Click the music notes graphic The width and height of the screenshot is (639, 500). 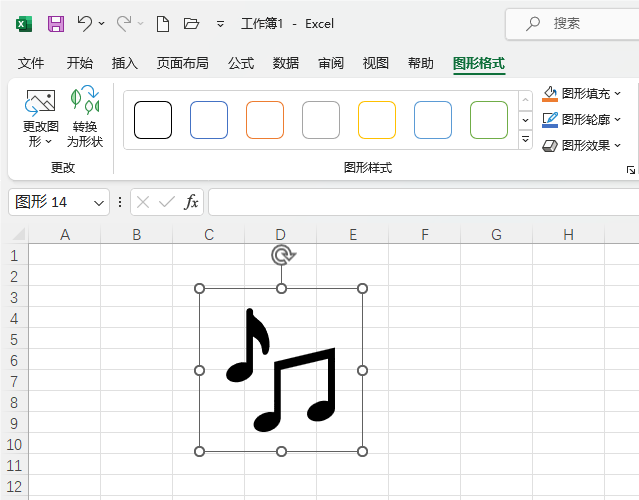pos(281,370)
